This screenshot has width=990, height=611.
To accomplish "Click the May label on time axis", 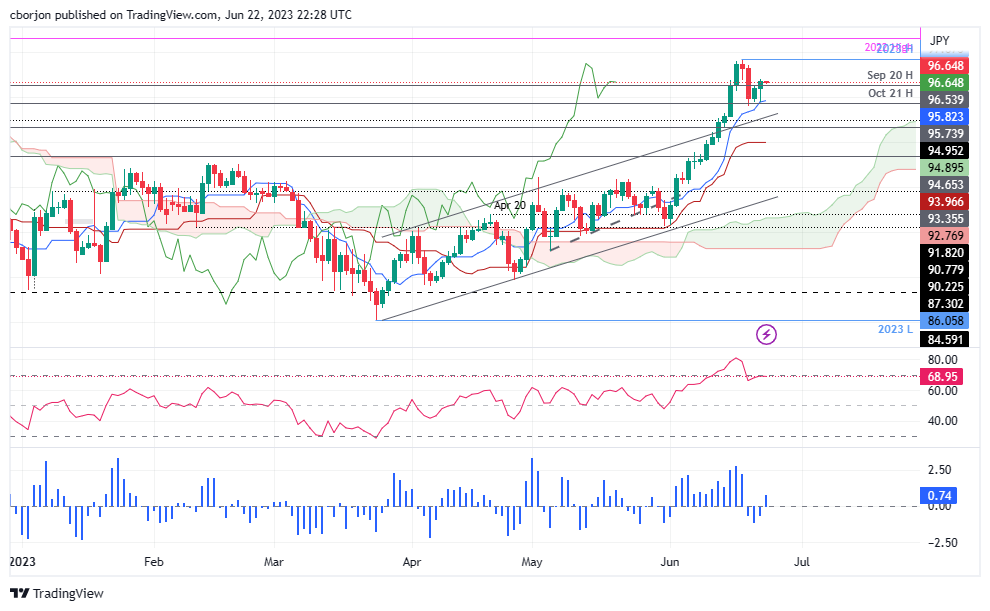I will pos(532,563).
